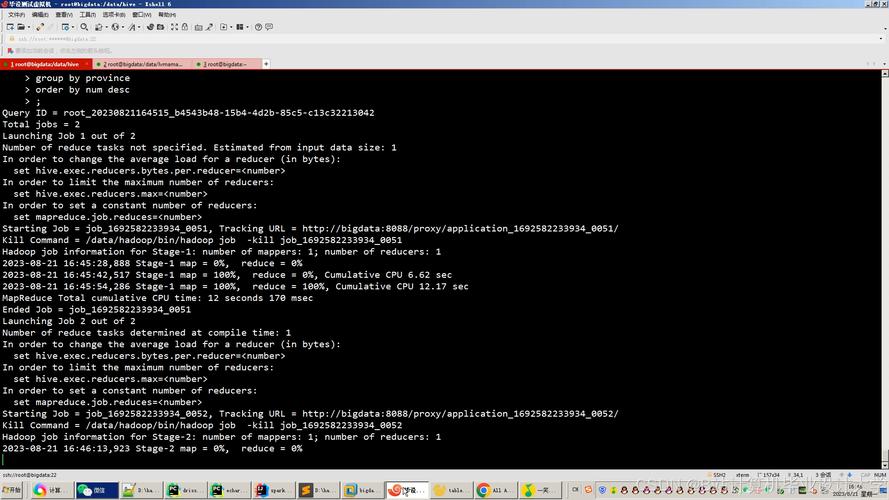Expand the layout panes dropdown arrow
The image size is (889, 500).
[249, 27]
